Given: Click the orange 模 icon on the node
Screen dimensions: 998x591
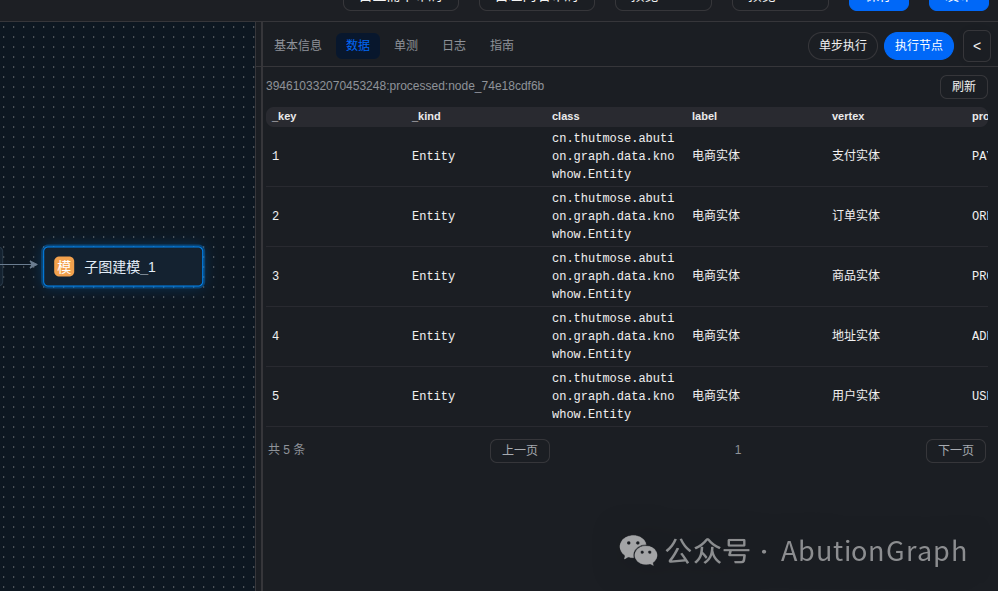Looking at the screenshot, I should [x=64, y=267].
